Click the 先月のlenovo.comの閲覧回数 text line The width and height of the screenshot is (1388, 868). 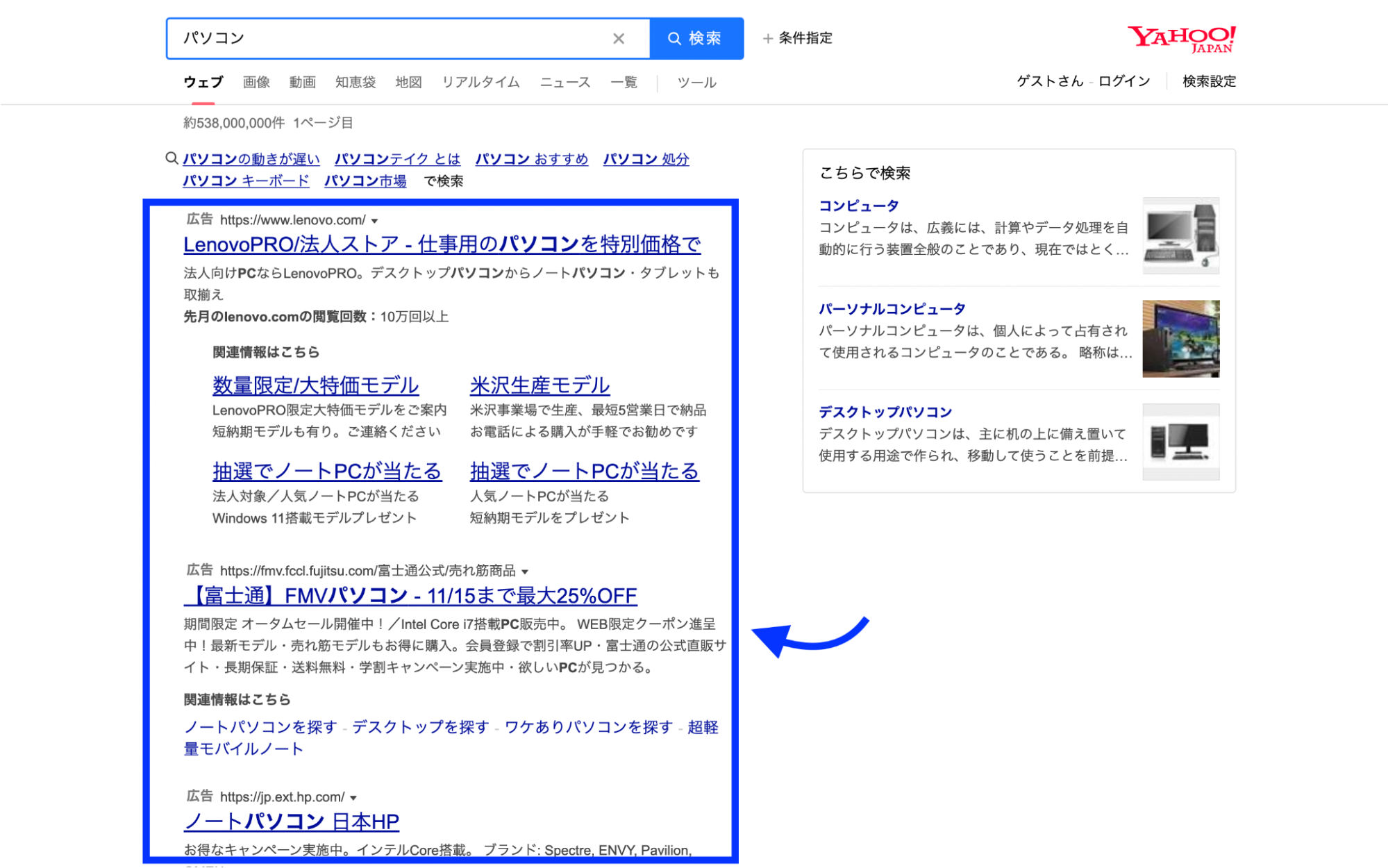tap(316, 317)
